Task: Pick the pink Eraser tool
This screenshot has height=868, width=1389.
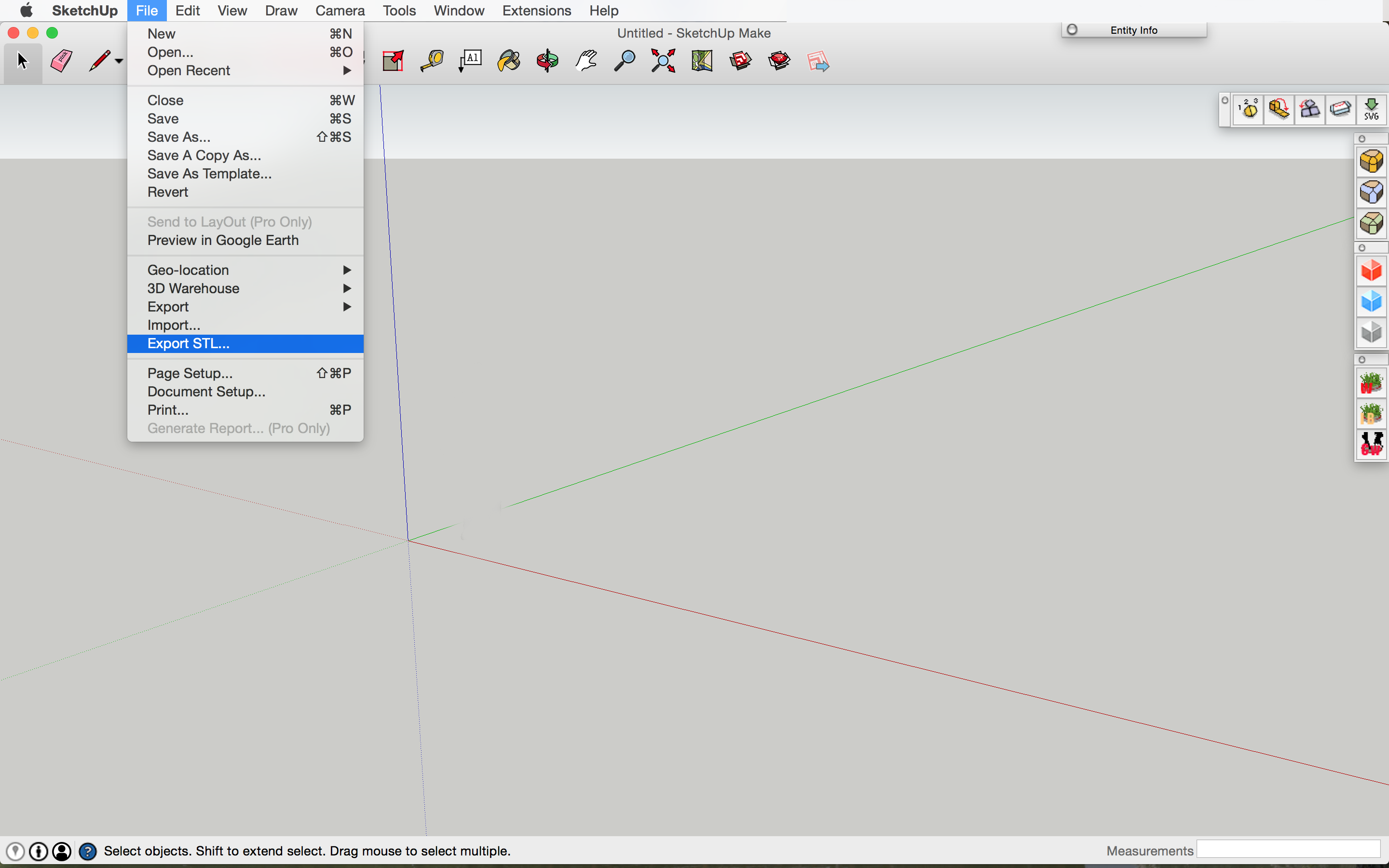Action: [x=61, y=61]
